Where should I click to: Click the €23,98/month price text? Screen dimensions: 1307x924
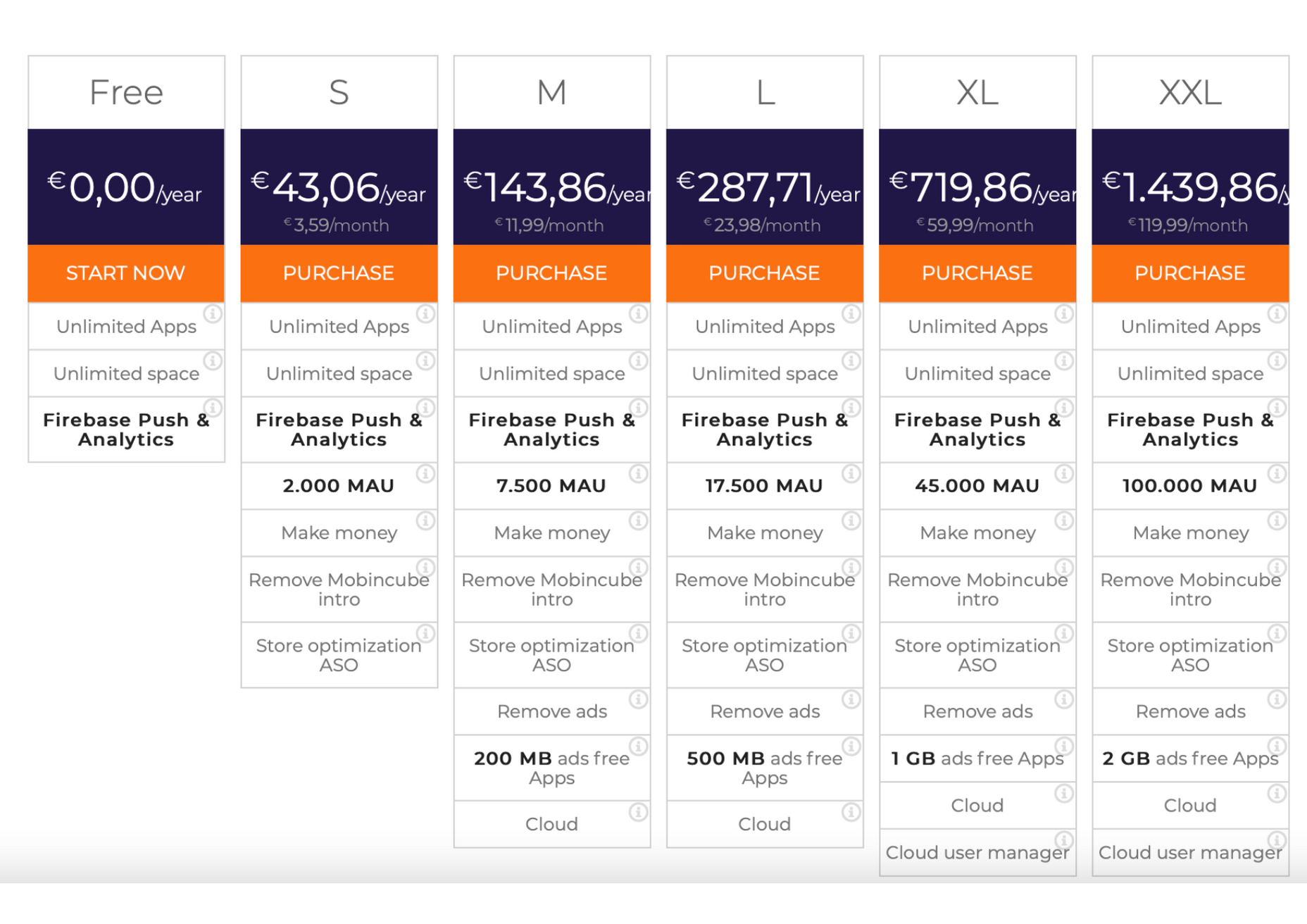coord(763,225)
